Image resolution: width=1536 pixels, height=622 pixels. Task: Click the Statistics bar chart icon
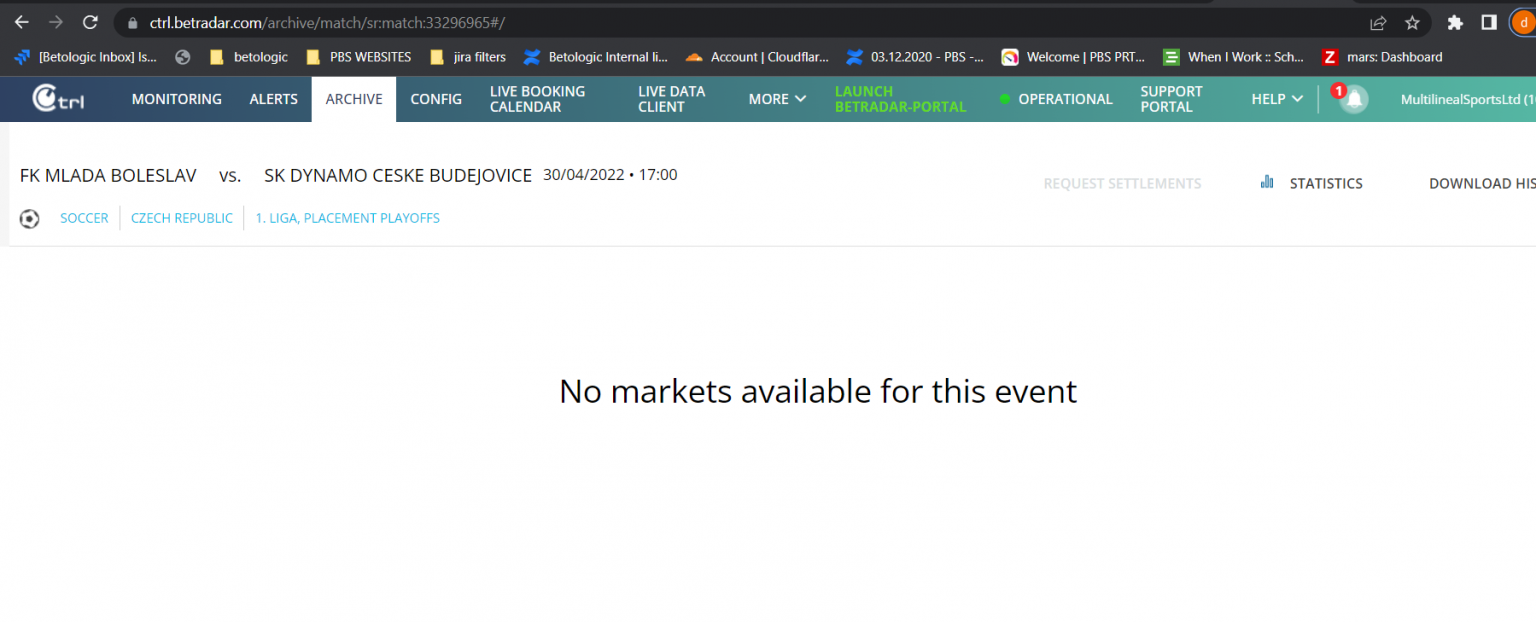point(1267,182)
